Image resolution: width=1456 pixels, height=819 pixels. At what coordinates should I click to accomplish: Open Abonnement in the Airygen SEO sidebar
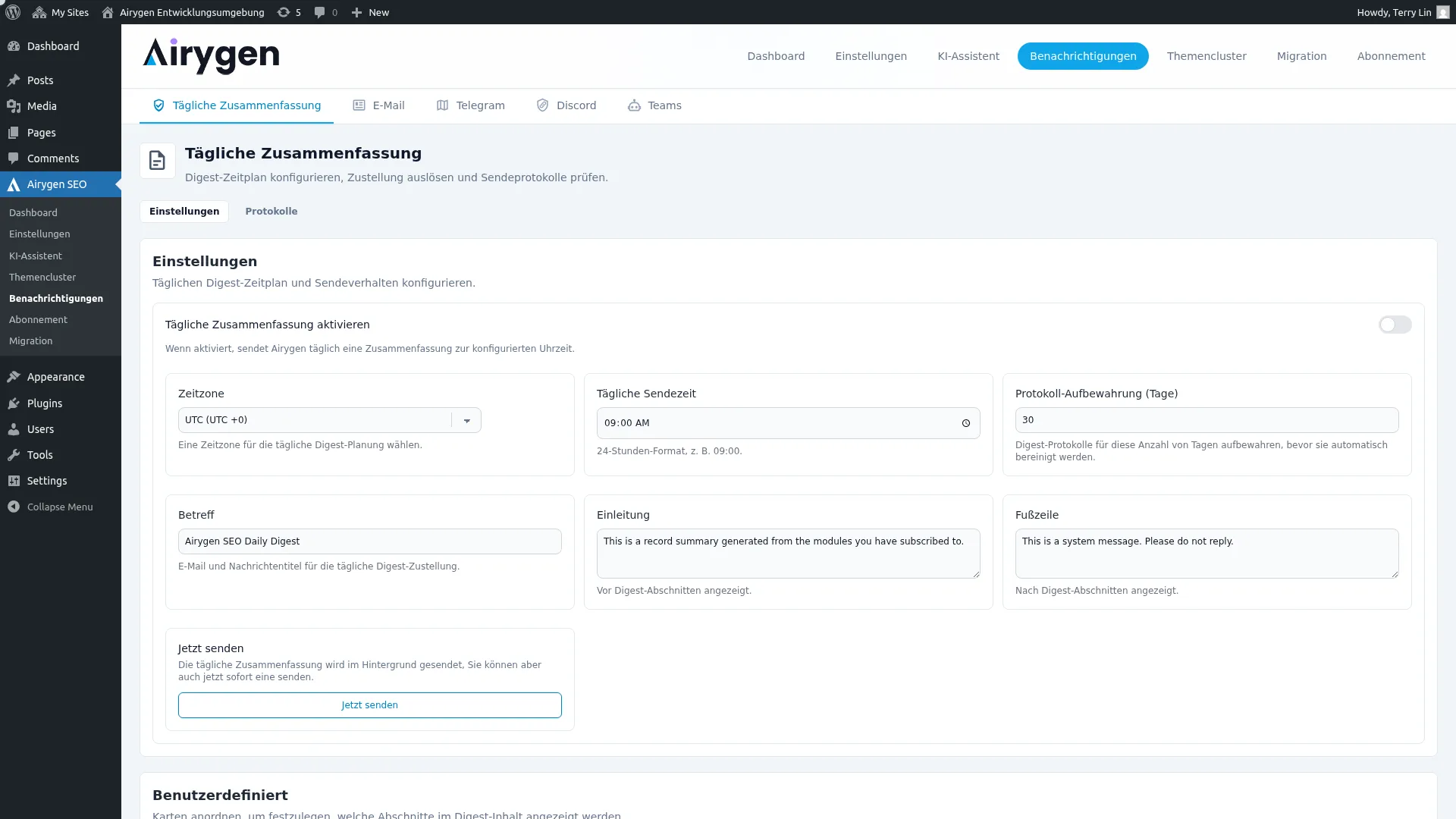click(x=38, y=320)
